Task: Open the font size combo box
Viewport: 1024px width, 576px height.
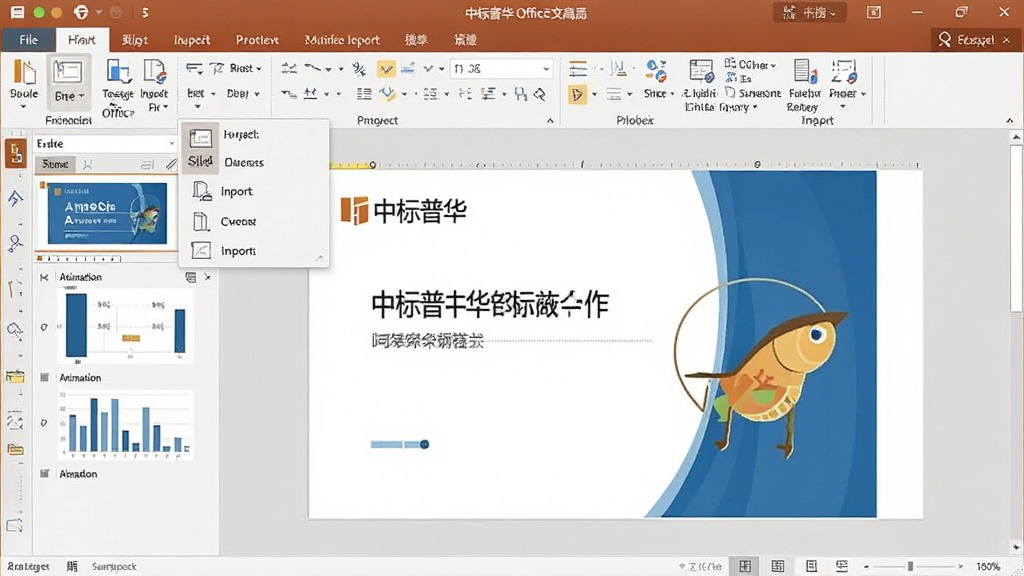Action: coord(502,69)
